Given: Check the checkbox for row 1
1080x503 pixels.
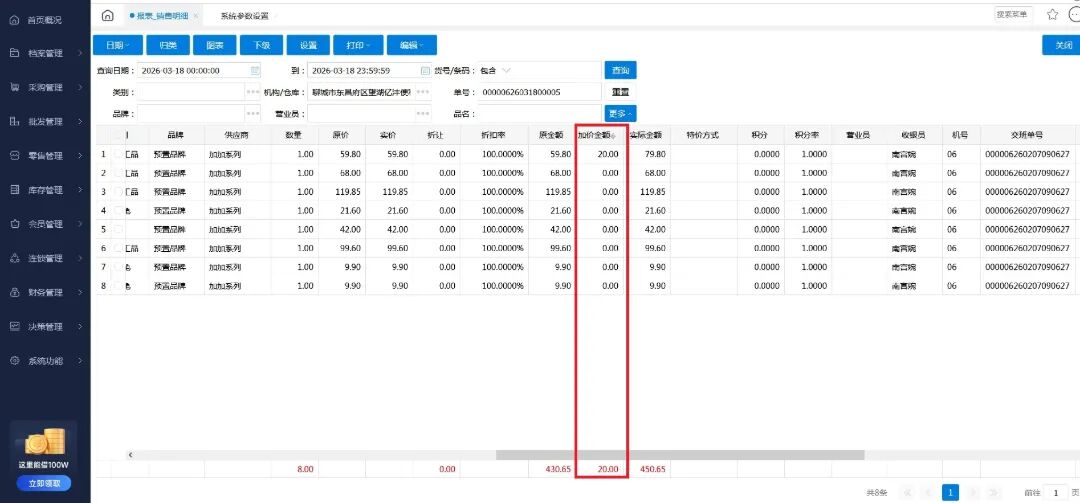Looking at the screenshot, I should pos(119,154).
